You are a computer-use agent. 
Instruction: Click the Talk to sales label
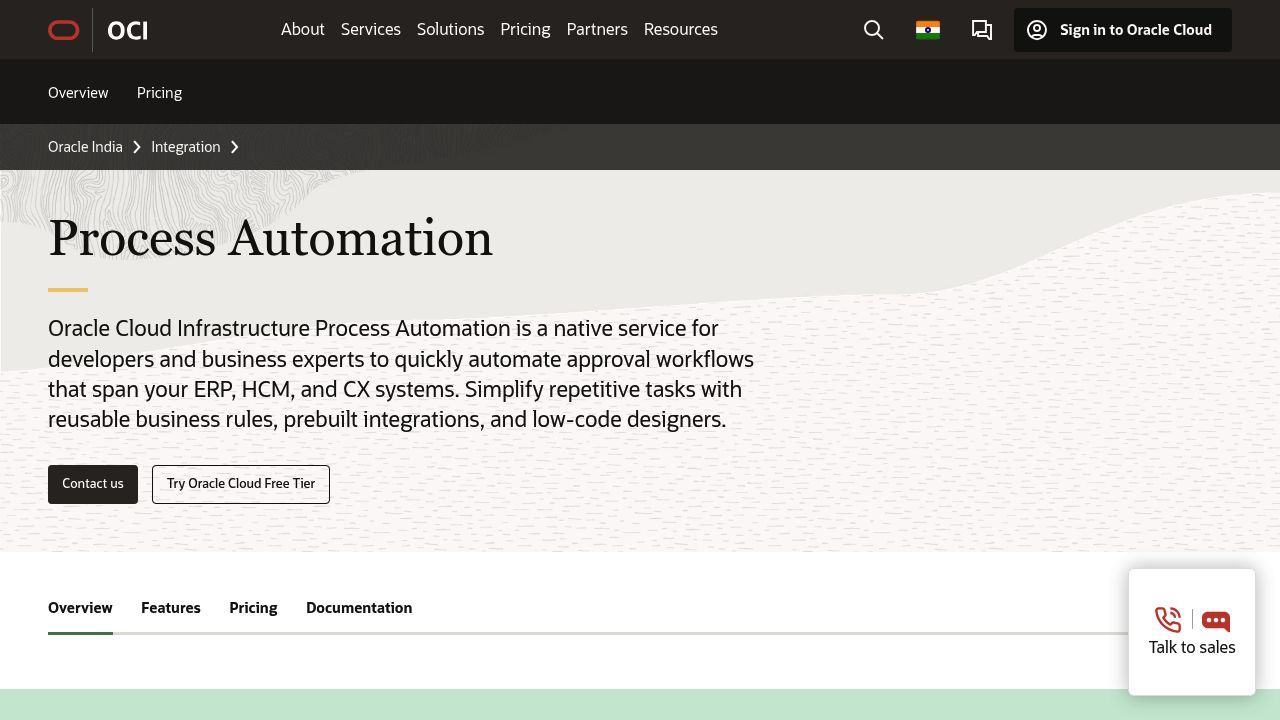point(1192,647)
